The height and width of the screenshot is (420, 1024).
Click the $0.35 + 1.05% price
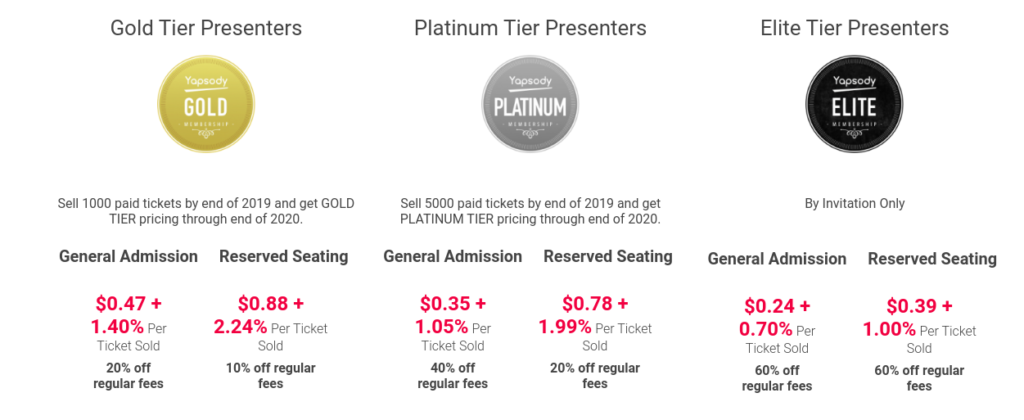452,314
